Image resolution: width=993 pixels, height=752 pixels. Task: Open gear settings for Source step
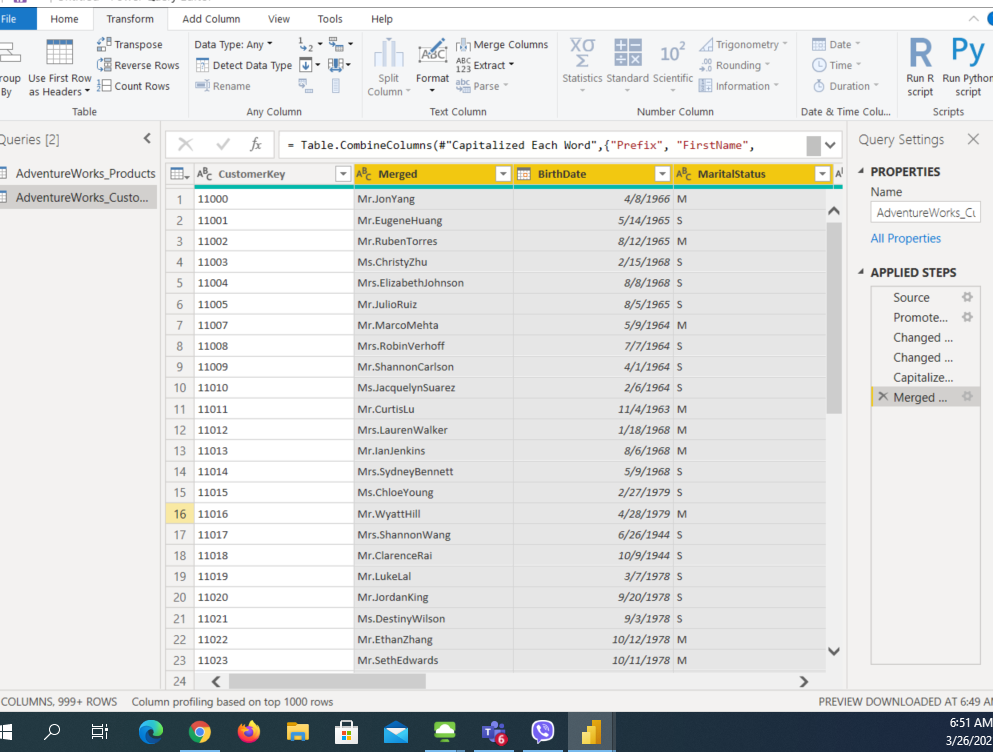click(967, 298)
